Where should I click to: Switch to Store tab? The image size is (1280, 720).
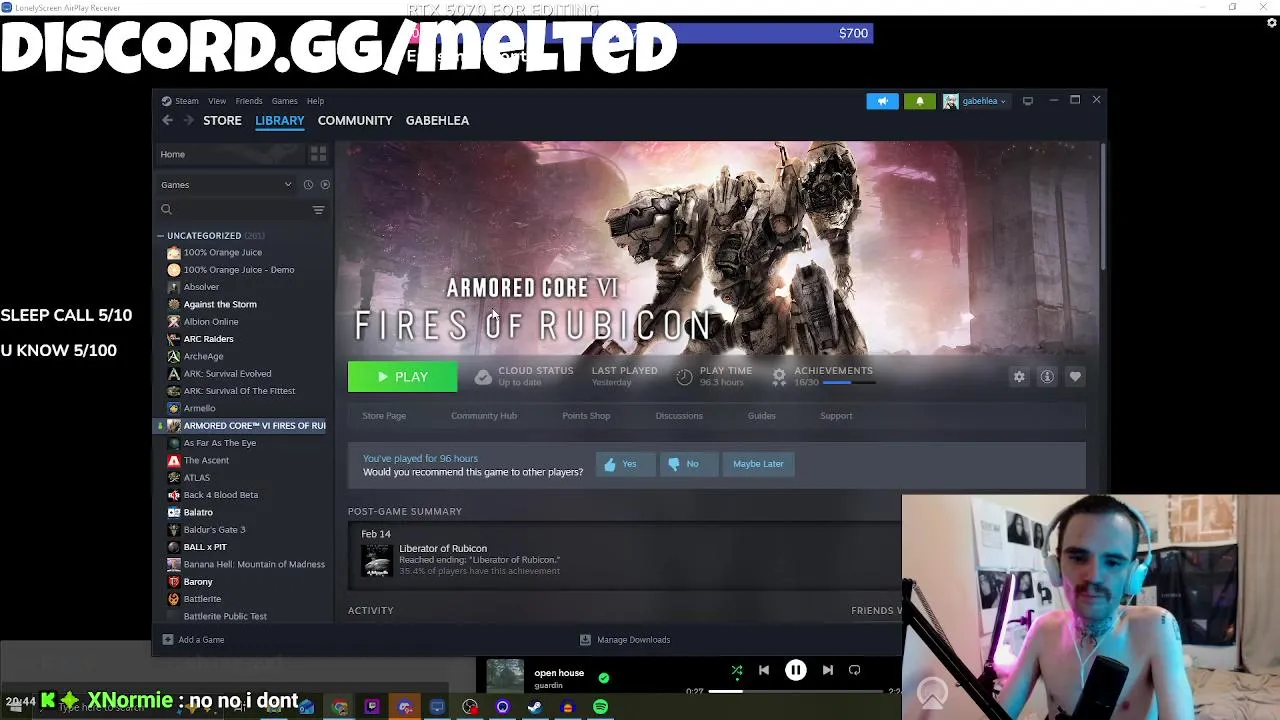click(222, 120)
